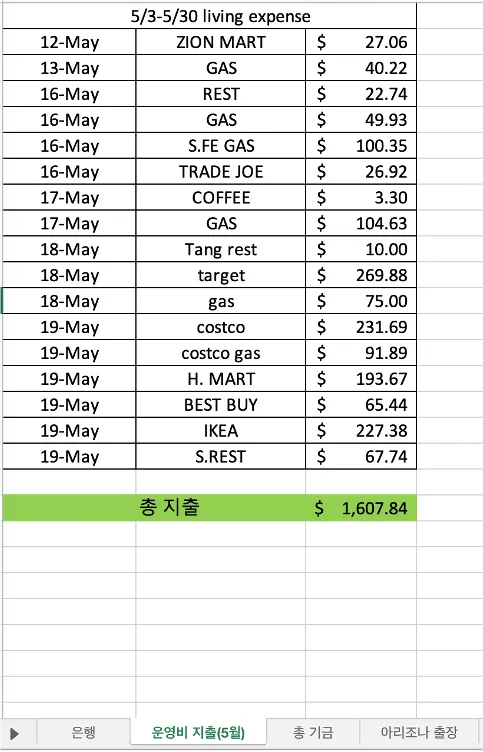Select the 269.88 target amount cell
The image size is (483, 752).
click(361, 275)
